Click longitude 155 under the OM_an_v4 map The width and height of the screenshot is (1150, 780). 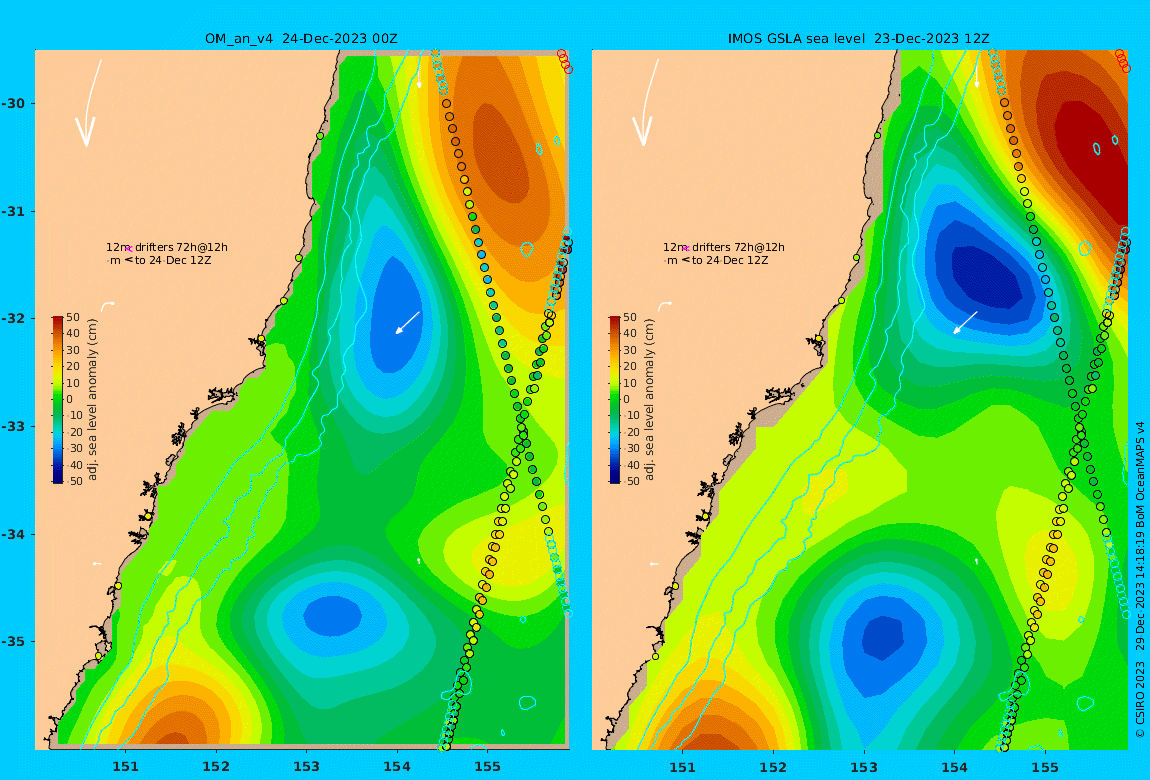point(488,767)
